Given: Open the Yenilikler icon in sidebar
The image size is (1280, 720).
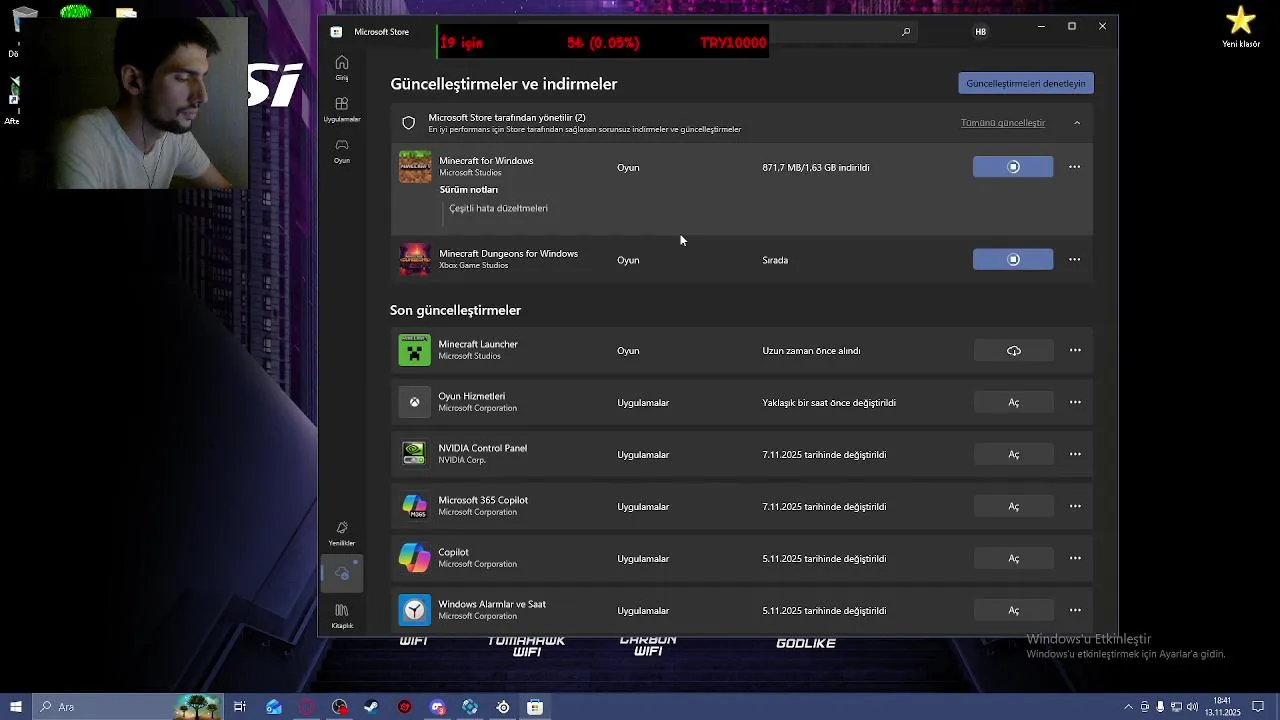Looking at the screenshot, I should tap(342, 533).
